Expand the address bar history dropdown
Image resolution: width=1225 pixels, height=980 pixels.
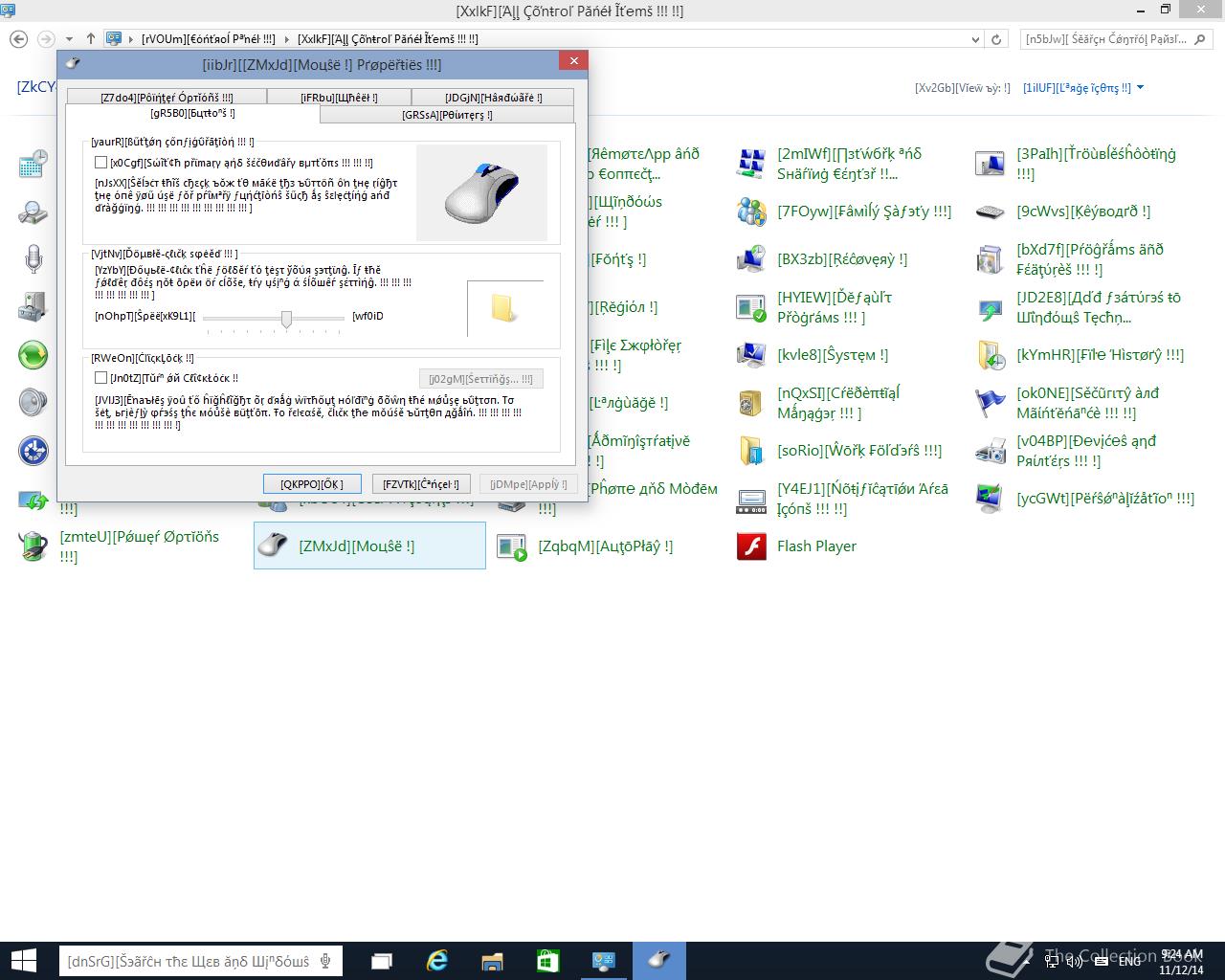click(975, 39)
